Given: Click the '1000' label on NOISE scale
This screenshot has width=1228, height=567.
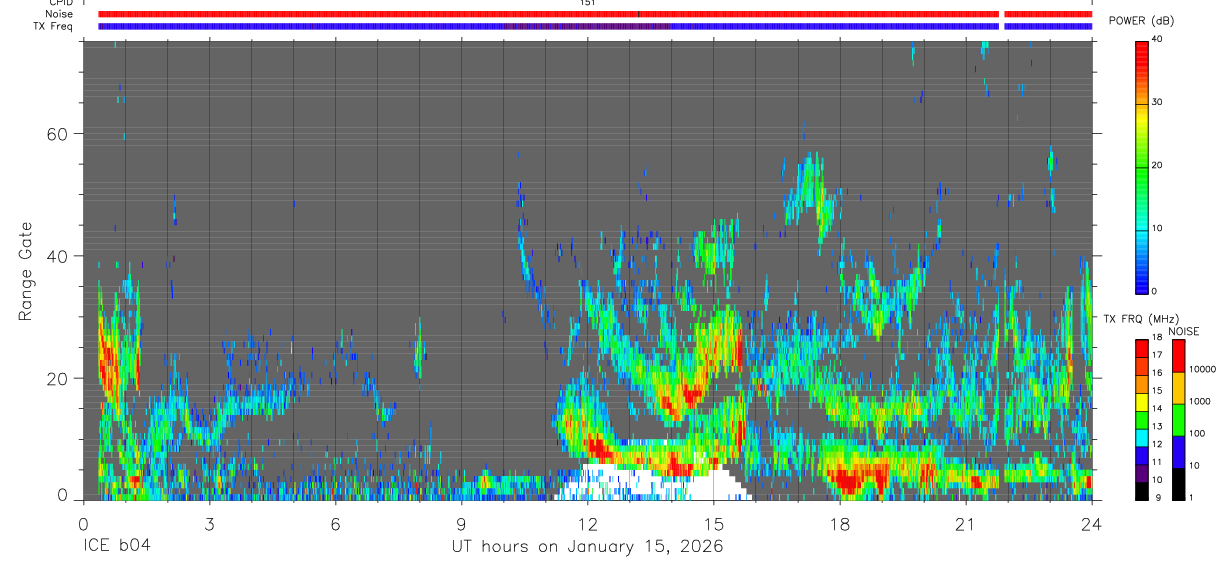Looking at the screenshot, I should pyautogui.click(x=1201, y=403).
